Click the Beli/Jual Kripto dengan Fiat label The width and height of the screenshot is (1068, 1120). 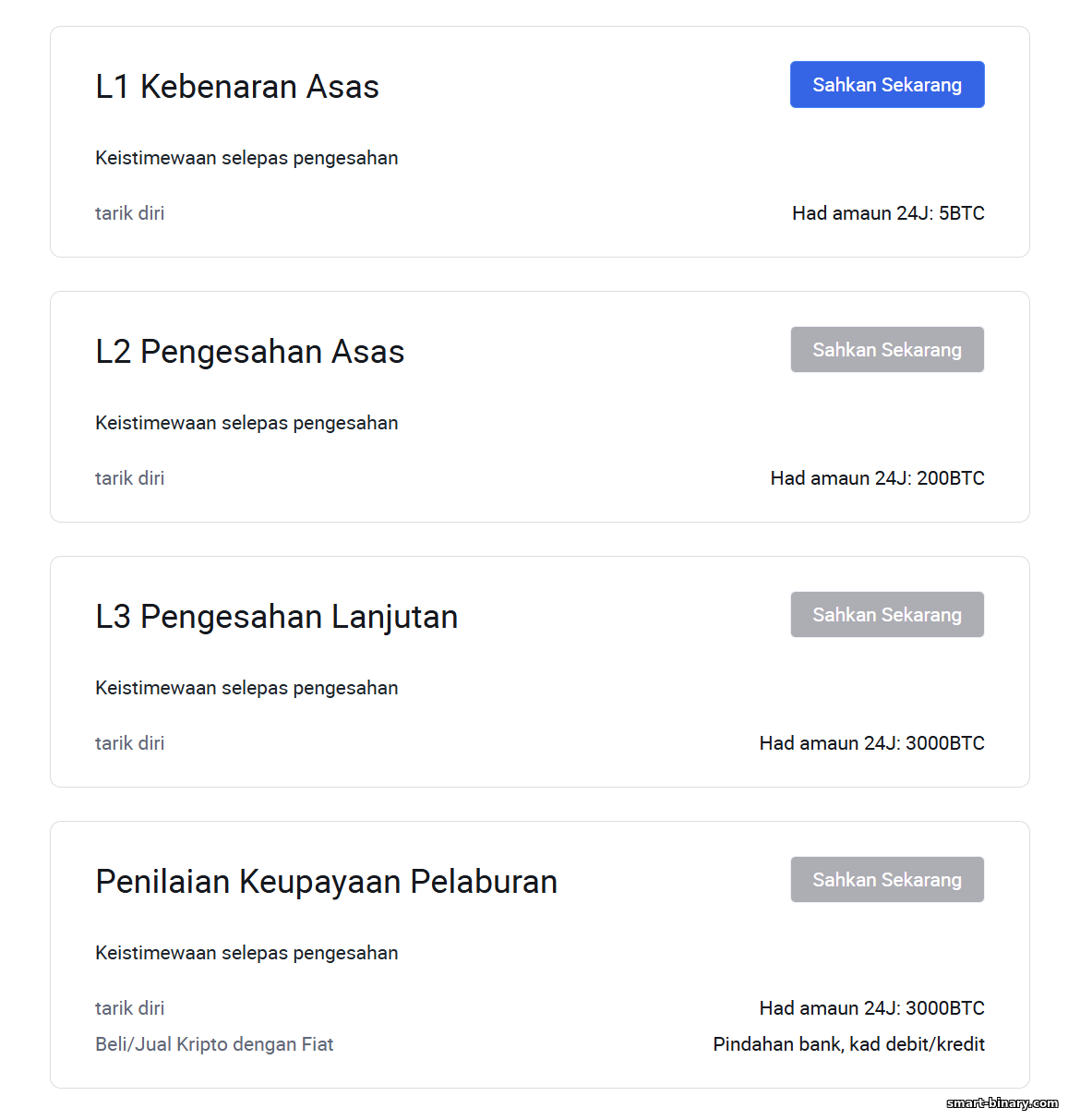214,1044
